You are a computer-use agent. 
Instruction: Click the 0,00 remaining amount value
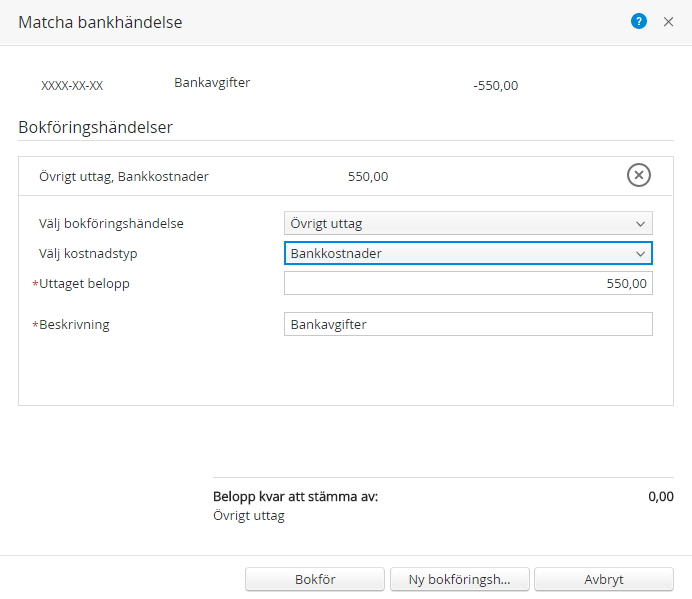pyautogui.click(x=661, y=497)
